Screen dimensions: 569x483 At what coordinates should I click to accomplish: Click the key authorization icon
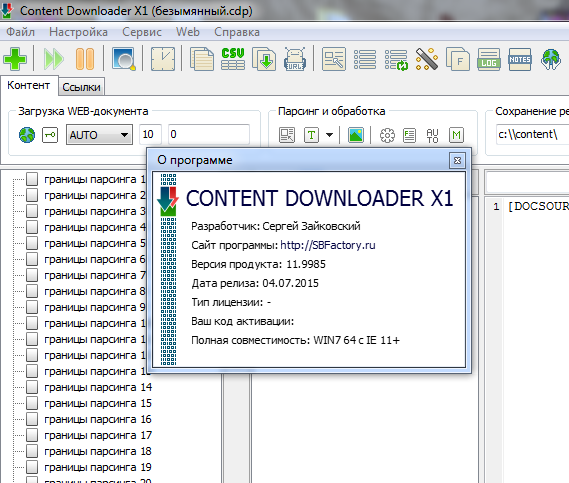coord(50,135)
